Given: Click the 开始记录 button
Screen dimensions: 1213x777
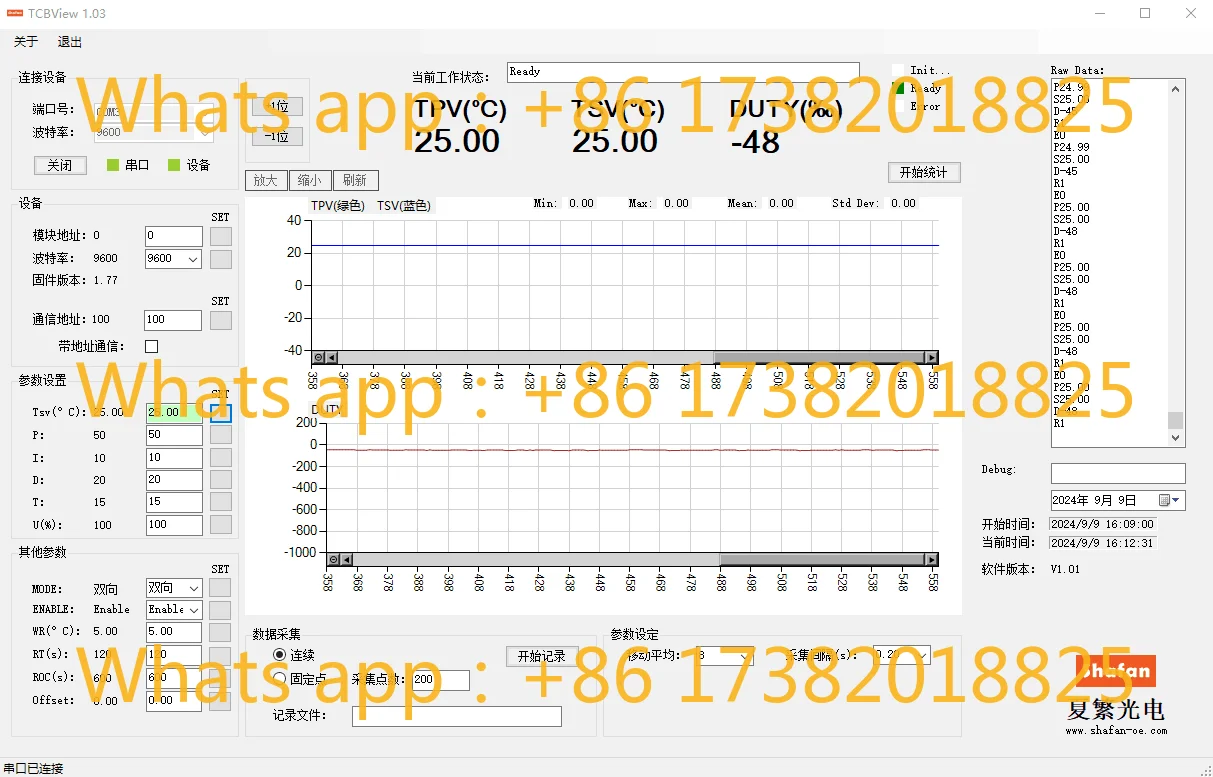Looking at the screenshot, I should (542, 656).
